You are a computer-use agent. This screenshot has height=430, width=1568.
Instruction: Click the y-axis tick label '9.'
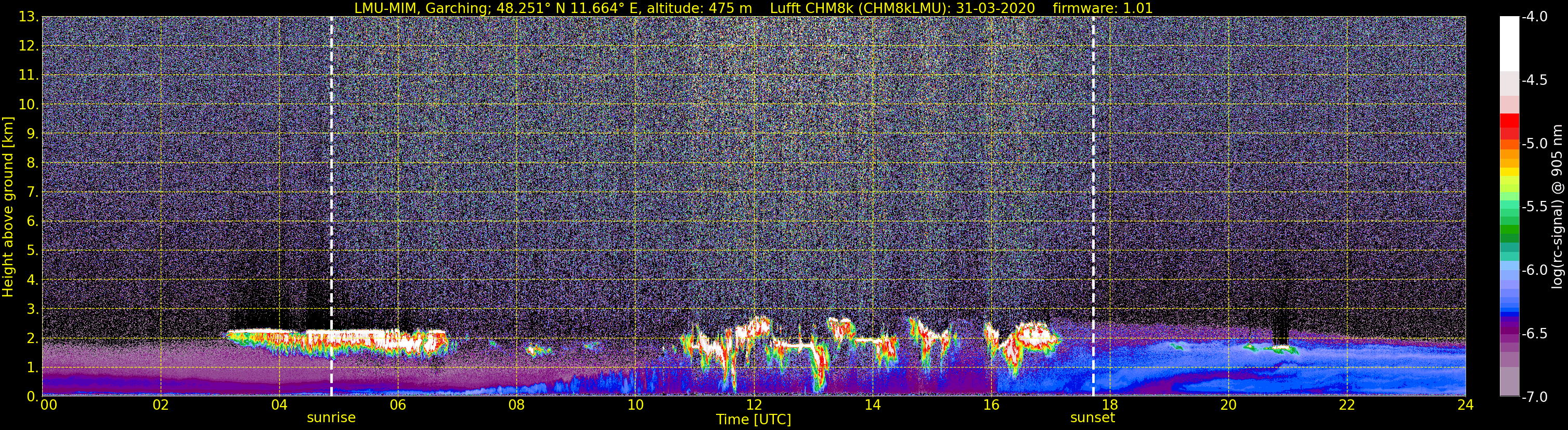(x=32, y=134)
